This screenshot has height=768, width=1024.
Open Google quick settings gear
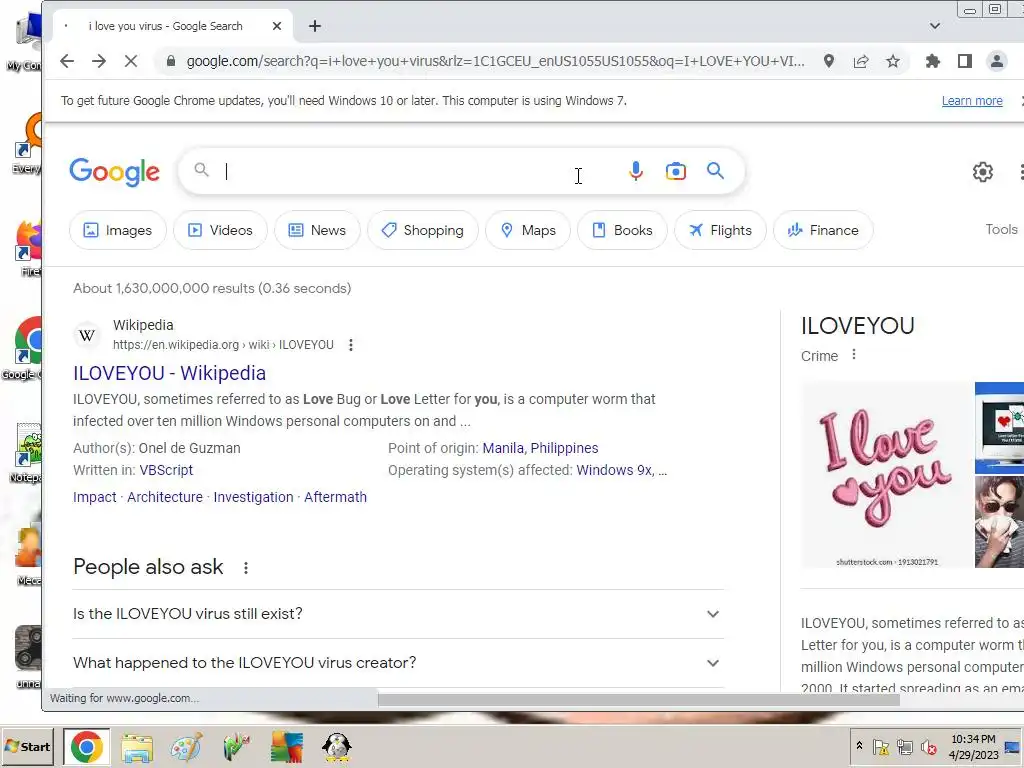point(982,172)
